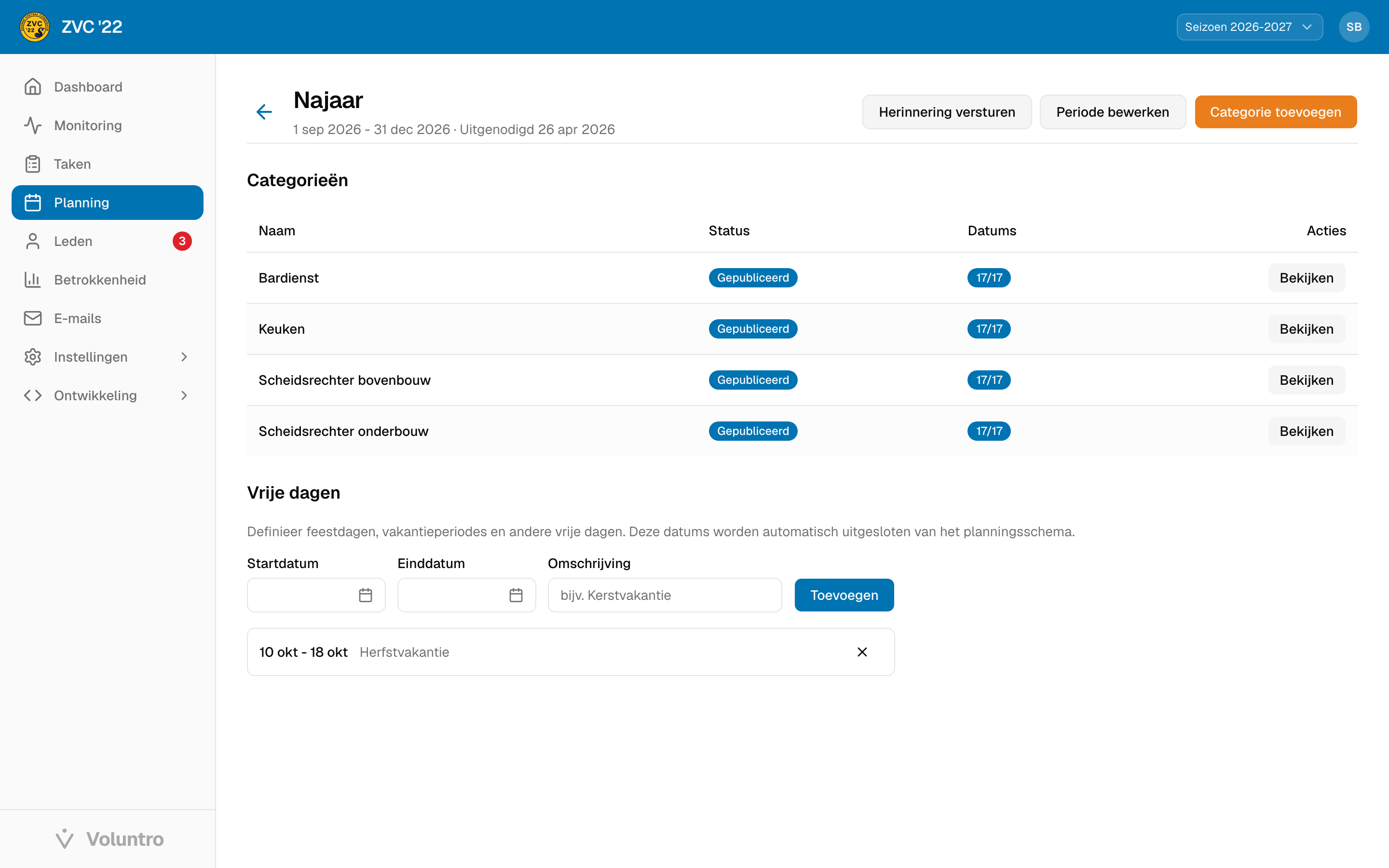This screenshot has height=868, width=1389.
Task: Click the Keuken name cell
Action: [281, 329]
